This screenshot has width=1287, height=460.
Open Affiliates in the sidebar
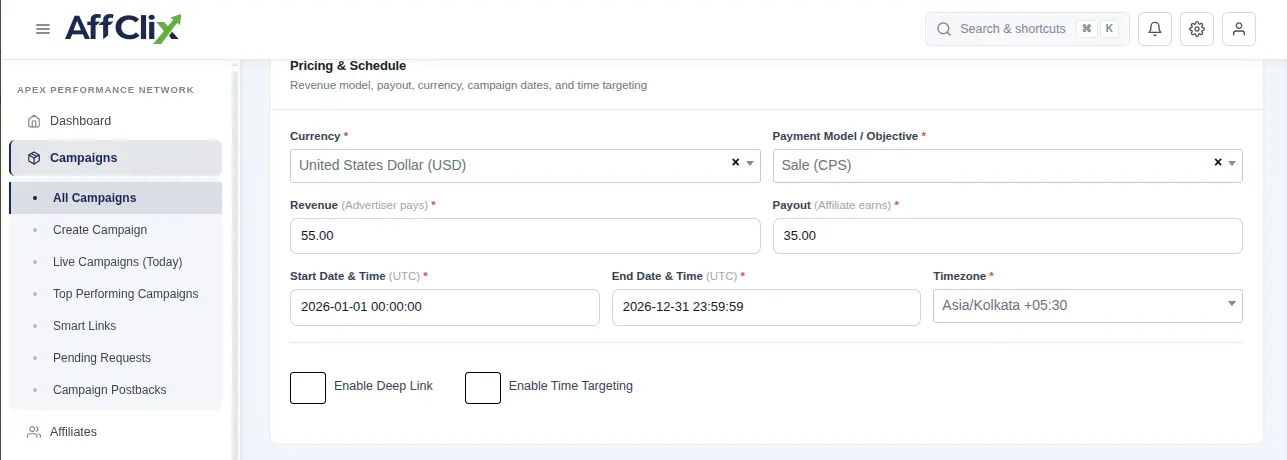[x=116, y=432]
